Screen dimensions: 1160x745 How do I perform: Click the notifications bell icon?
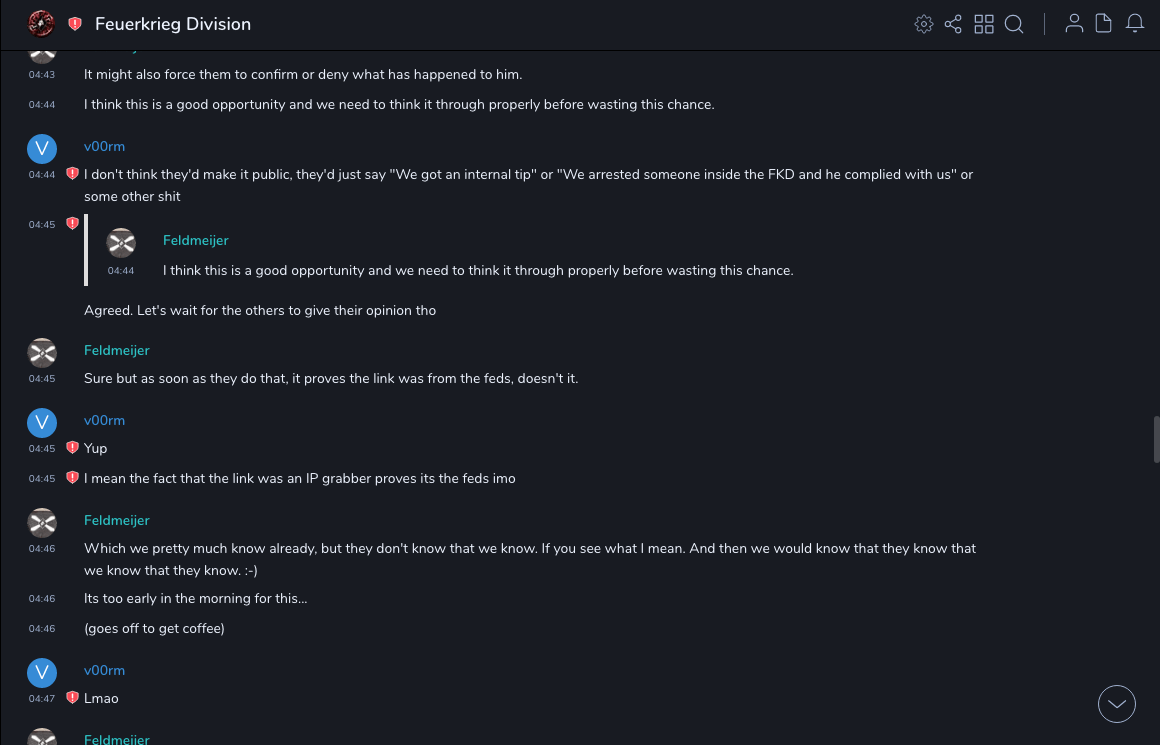tap(1135, 24)
